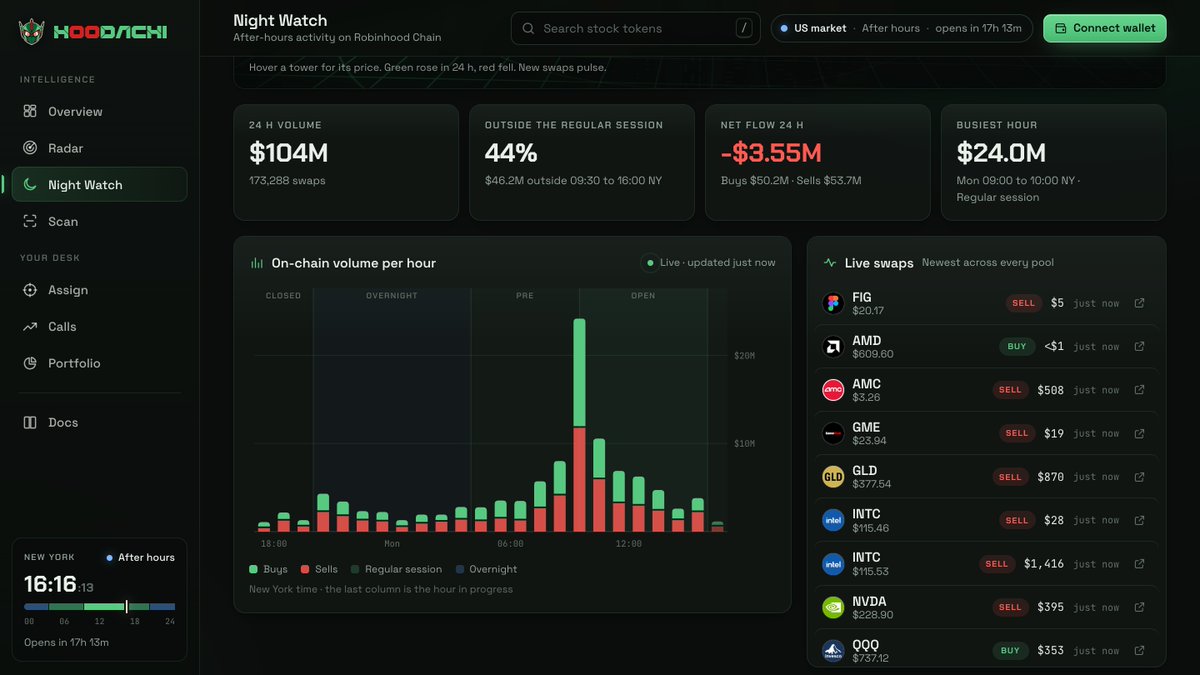This screenshot has width=1200, height=675.
Task: Click the search magnifier icon
Action: [528, 29]
